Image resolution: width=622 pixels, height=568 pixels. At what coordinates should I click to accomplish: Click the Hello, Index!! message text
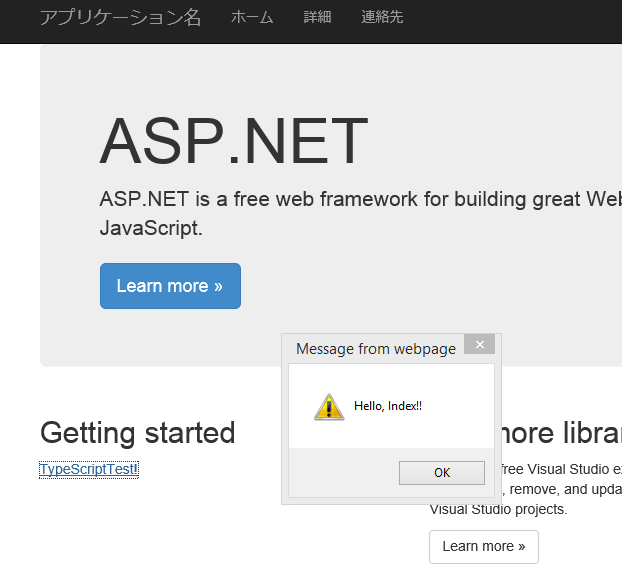[388, 406]
